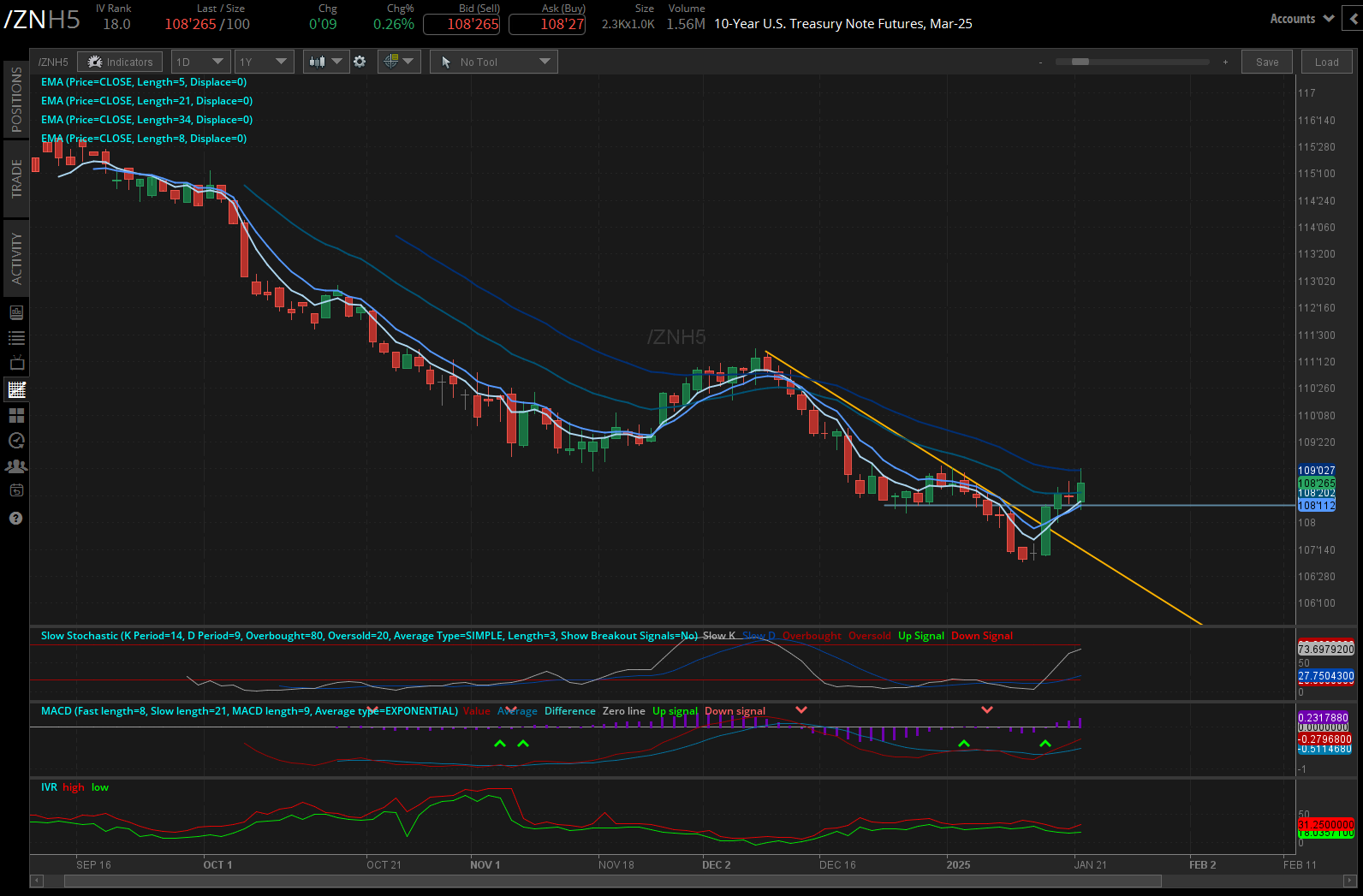The width and height of the screenshot is (1363, 896).
Task: Open the people group icon in the sidebar
Action: click(x=16, y=466)
